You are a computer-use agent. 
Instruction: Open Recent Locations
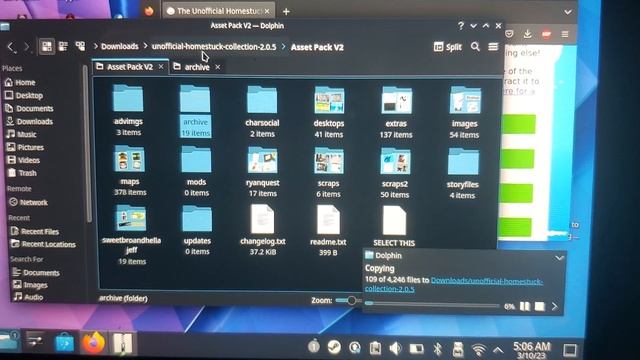44,244
